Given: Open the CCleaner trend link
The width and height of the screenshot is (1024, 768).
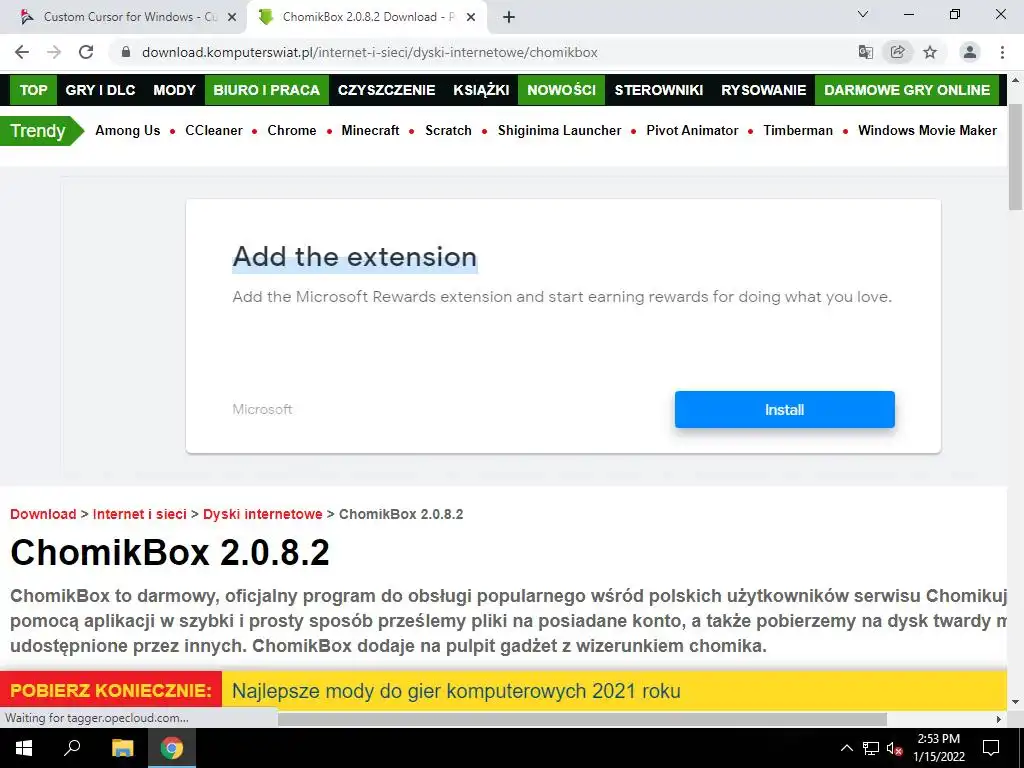Looking at the screenshot, I should pos(214,131).
